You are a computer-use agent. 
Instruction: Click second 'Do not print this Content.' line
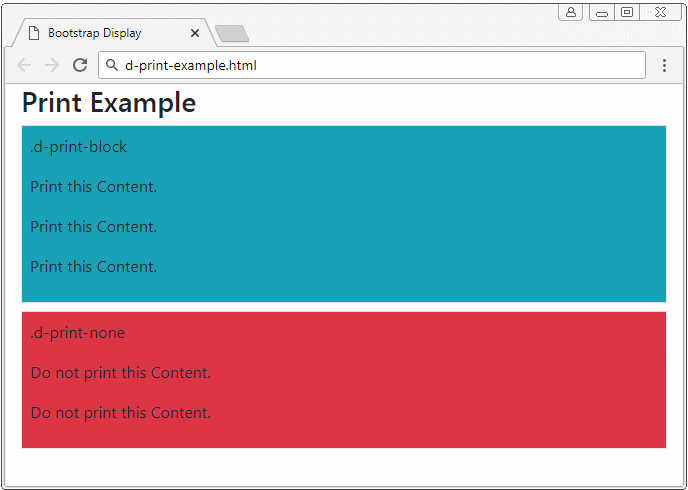(121, 413)
